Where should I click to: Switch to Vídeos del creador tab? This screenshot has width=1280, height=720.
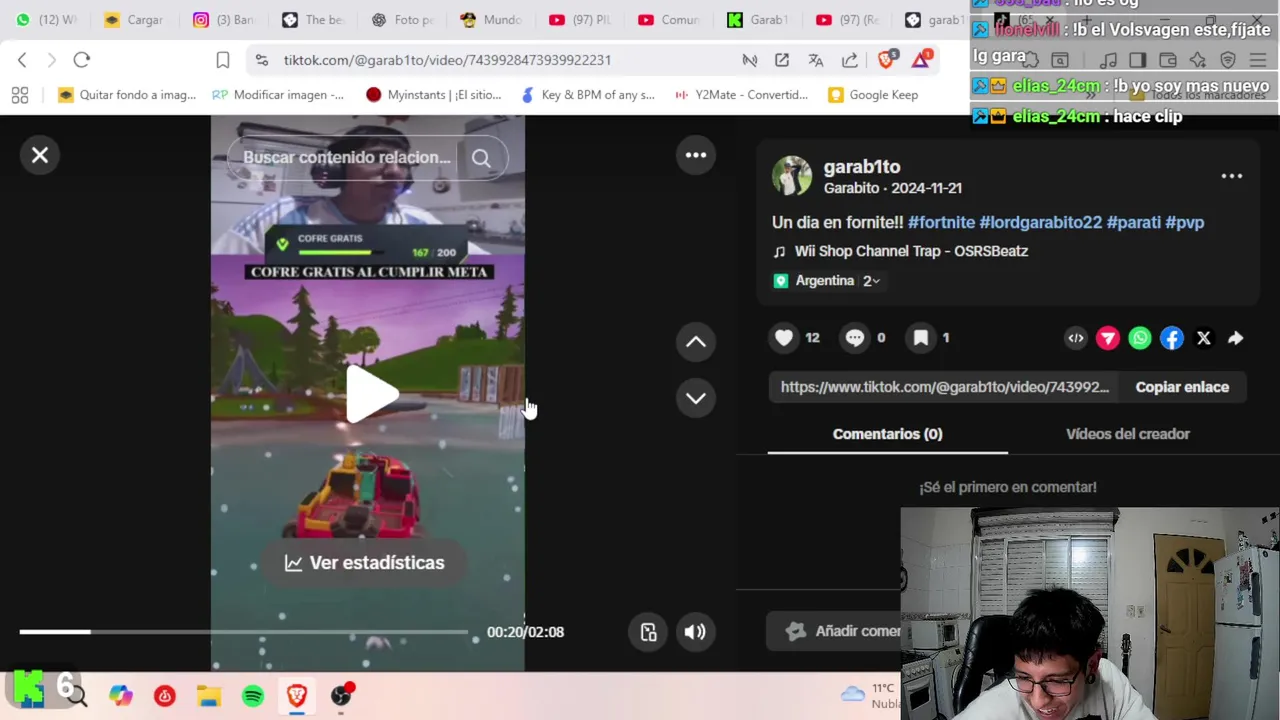[x=1128, y=434]
